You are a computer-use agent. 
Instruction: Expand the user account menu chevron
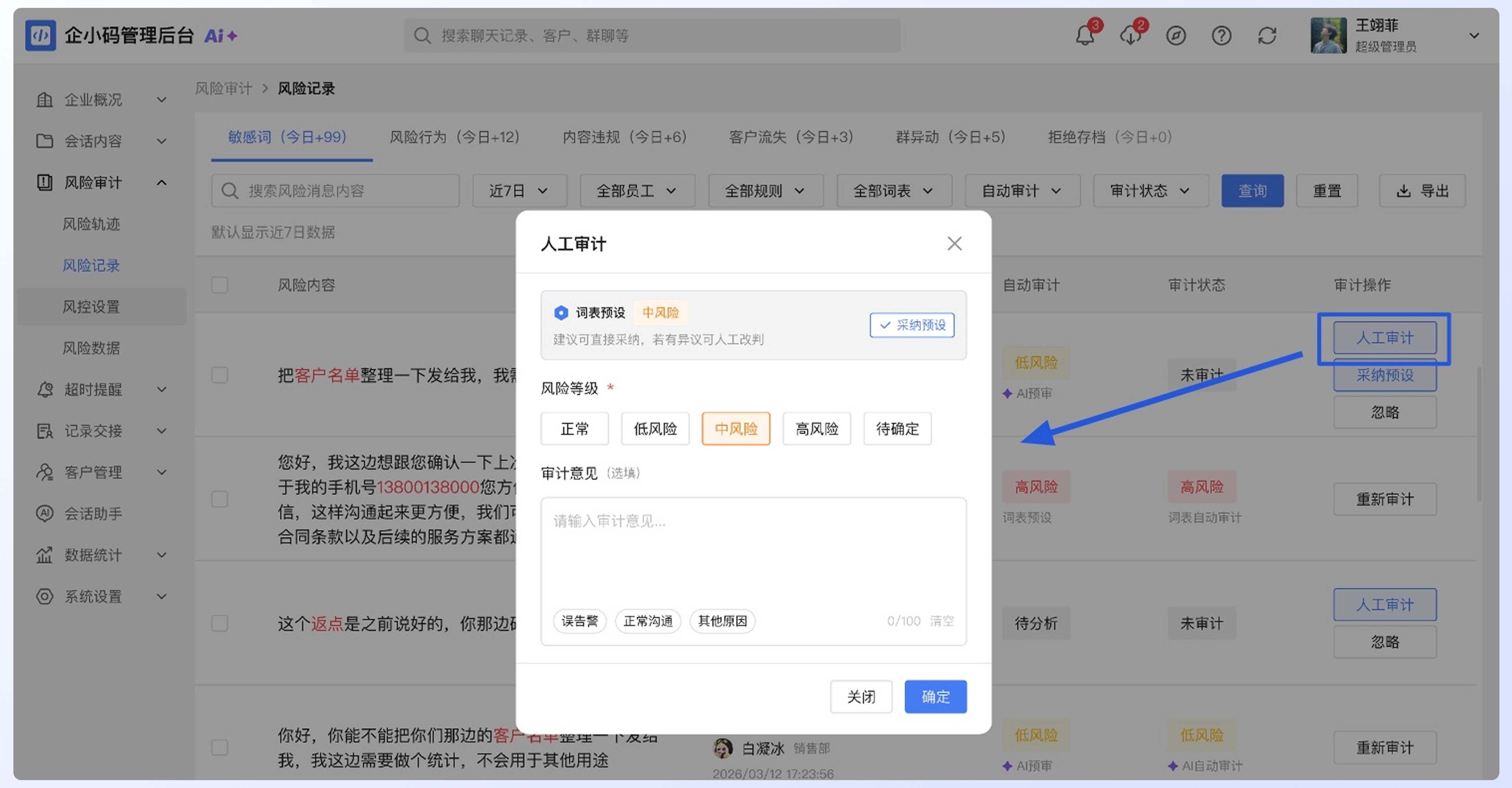point(1474,36)
